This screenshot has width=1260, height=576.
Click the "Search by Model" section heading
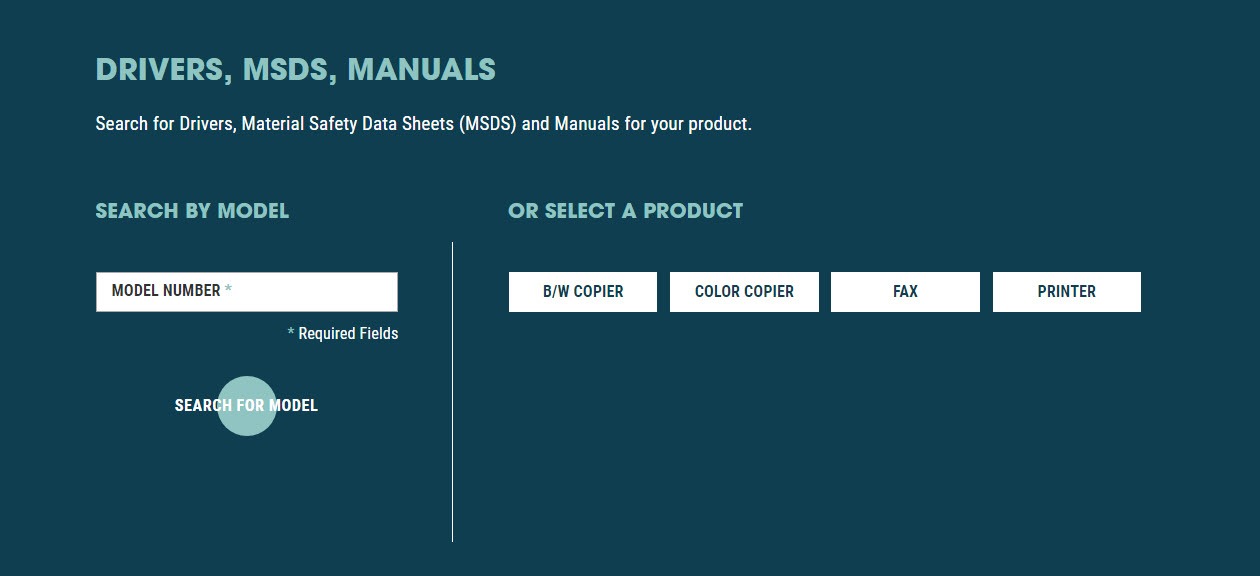[192, 211]
